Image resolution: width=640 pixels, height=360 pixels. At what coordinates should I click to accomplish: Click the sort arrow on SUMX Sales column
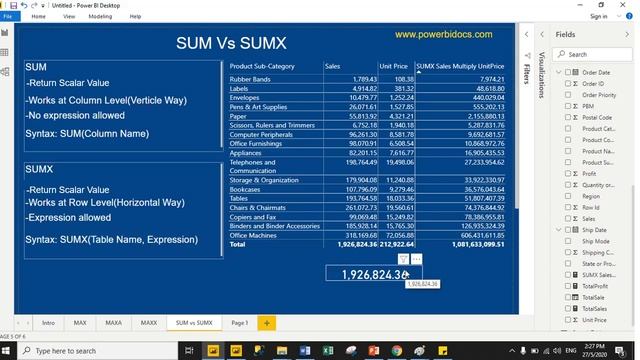[418, 72]
